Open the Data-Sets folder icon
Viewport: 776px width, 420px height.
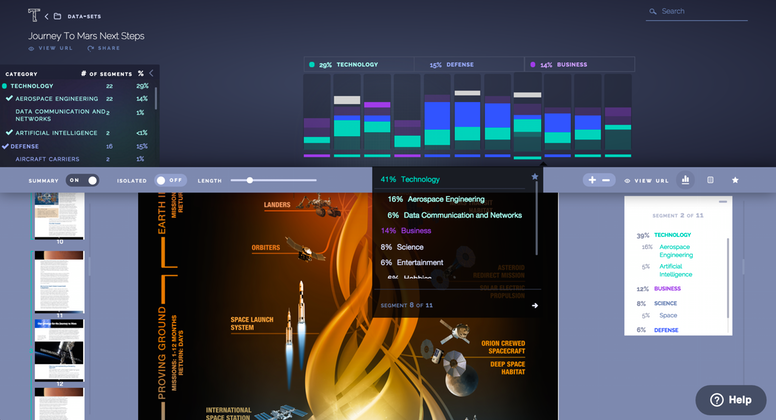[x=57, y=16]
